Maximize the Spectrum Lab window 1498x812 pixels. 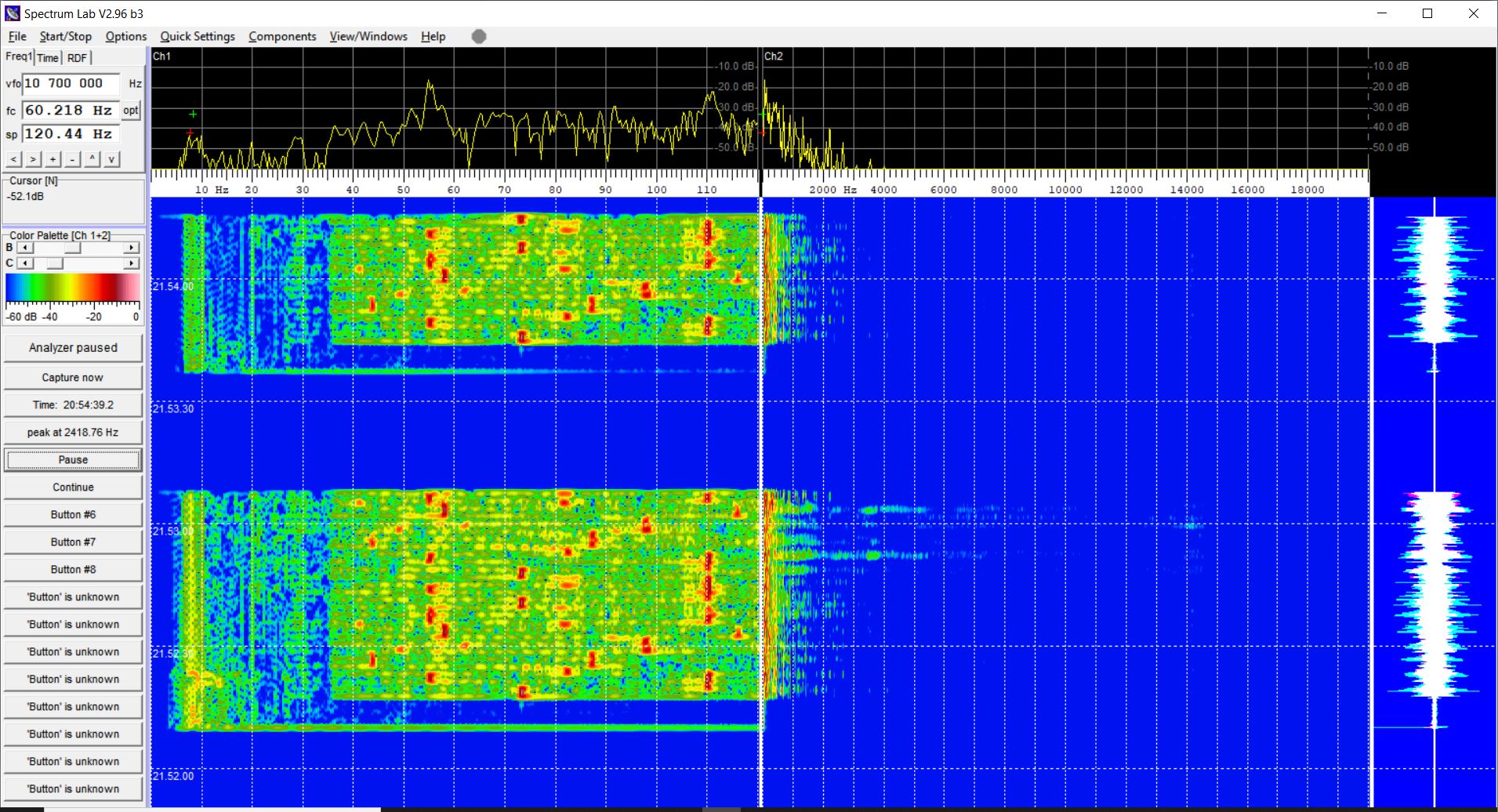1427,13
